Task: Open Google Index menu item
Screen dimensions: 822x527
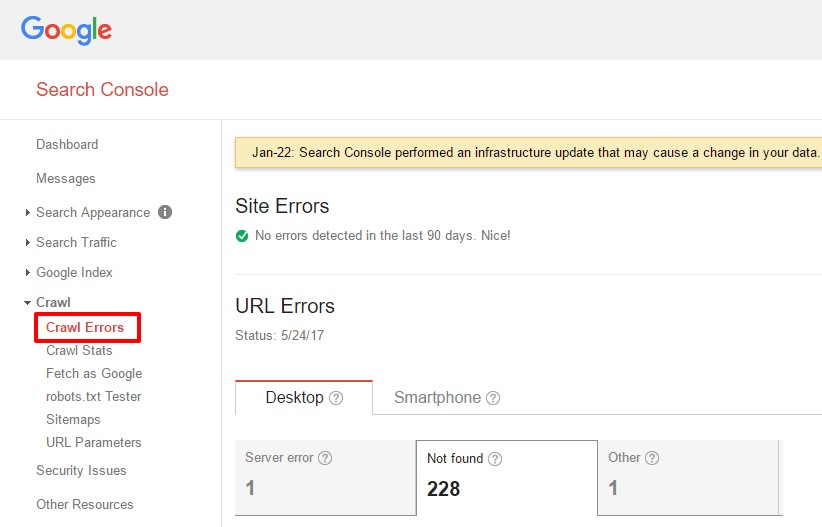Action: point(74,273)
